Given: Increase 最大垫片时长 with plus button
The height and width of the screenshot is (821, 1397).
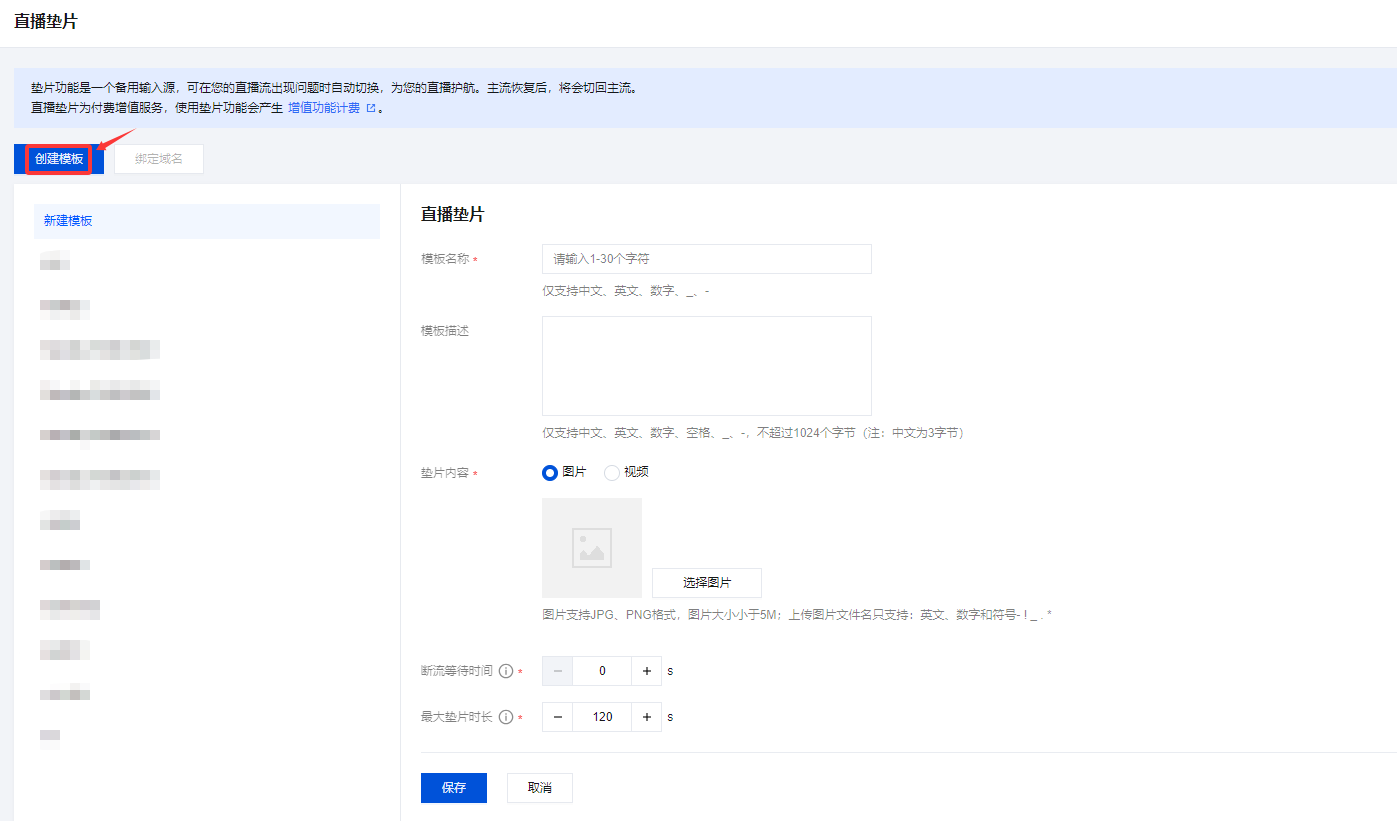Looking at the screenshot, I should pyautogui.click(x=647, y=717).
